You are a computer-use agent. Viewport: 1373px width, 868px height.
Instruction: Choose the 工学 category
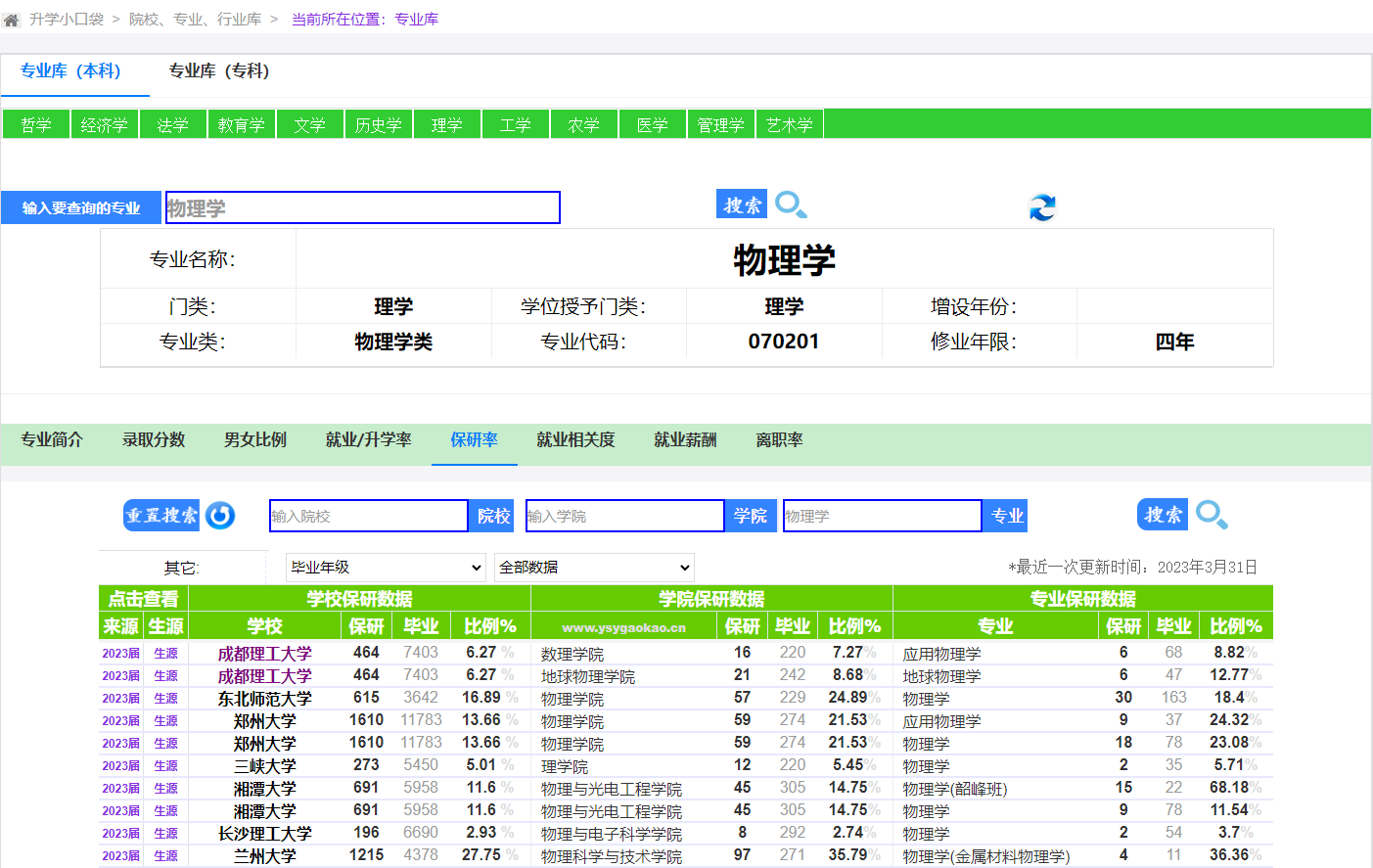515,125
